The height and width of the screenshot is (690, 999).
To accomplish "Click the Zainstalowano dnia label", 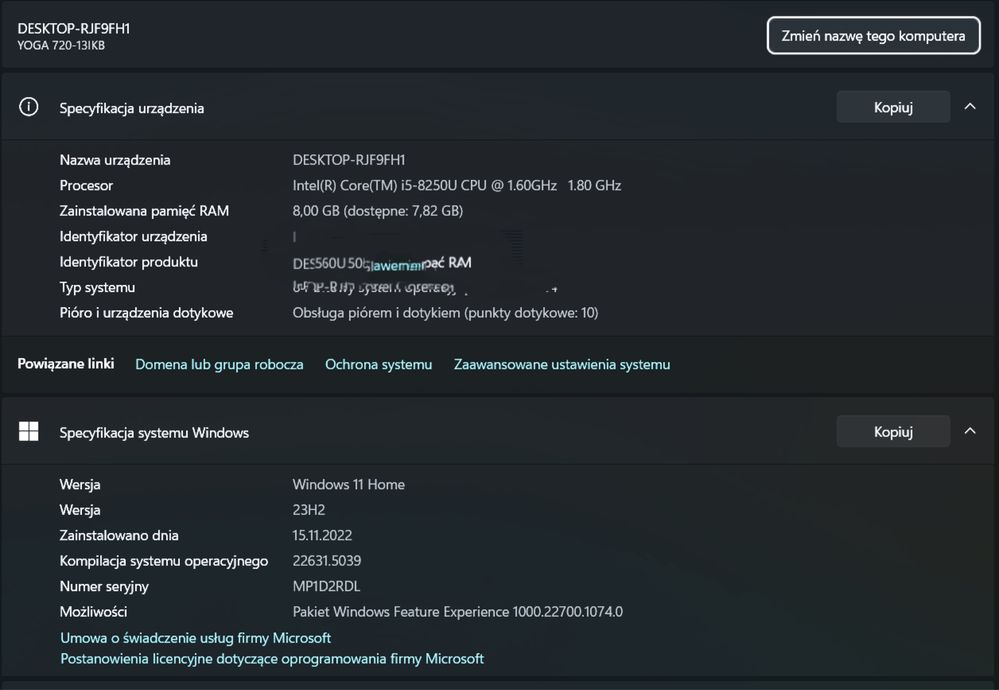I will click(x=119, y=535).
